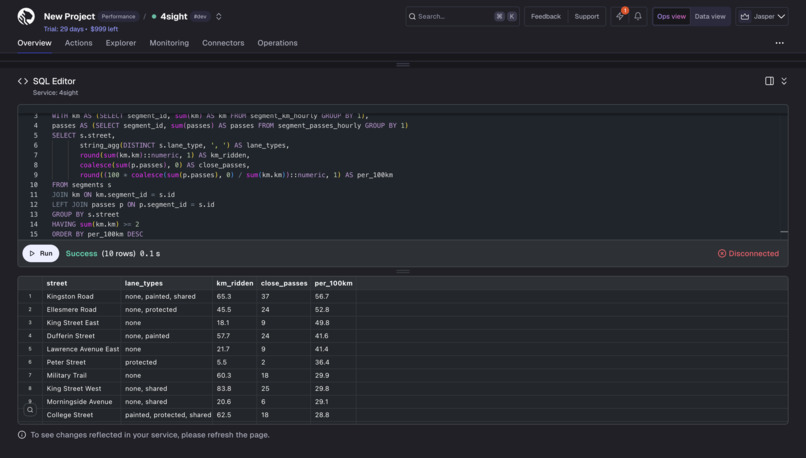
Task: Click the Service: 4sight subtitle
Action: coord(56,93)
